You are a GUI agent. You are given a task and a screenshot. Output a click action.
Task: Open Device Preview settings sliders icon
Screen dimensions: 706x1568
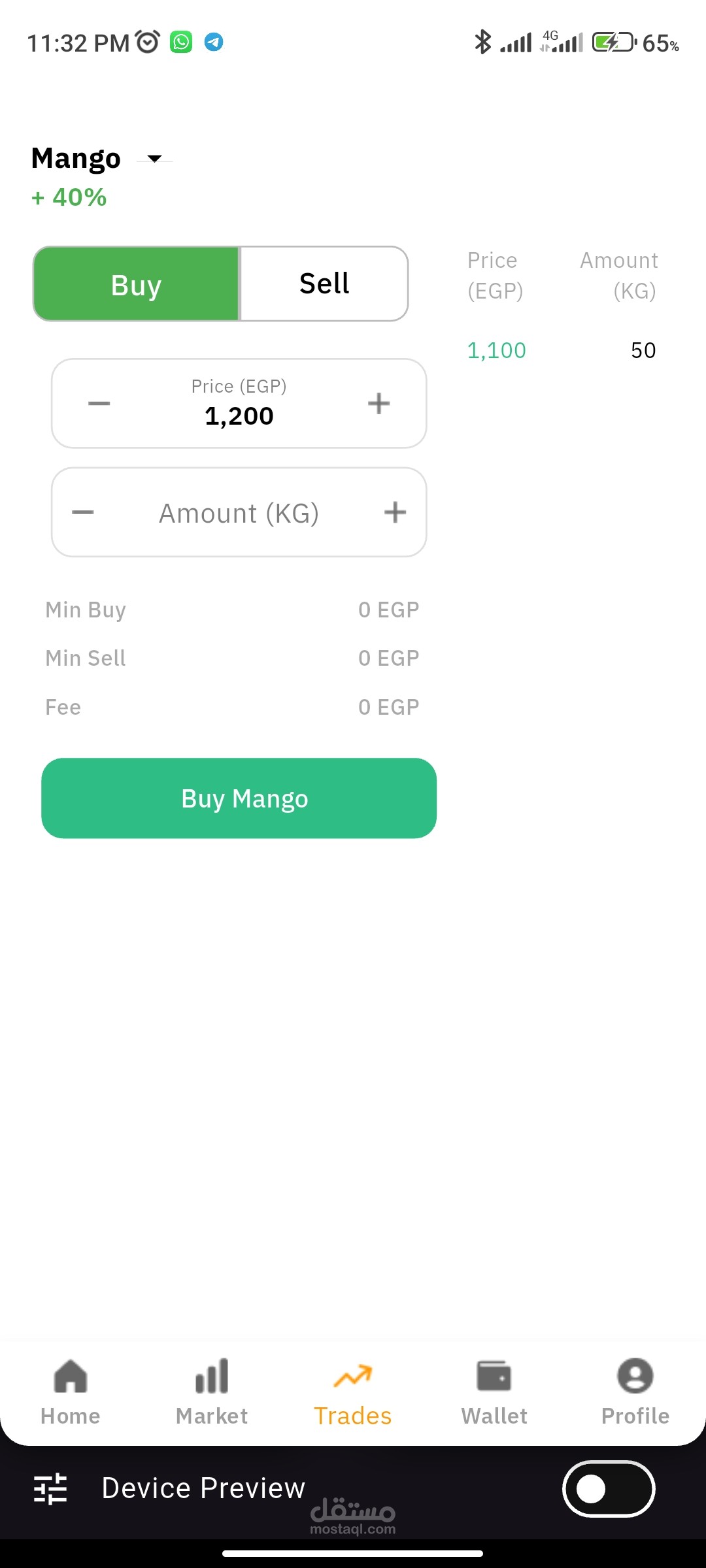tap(50, 1489)
